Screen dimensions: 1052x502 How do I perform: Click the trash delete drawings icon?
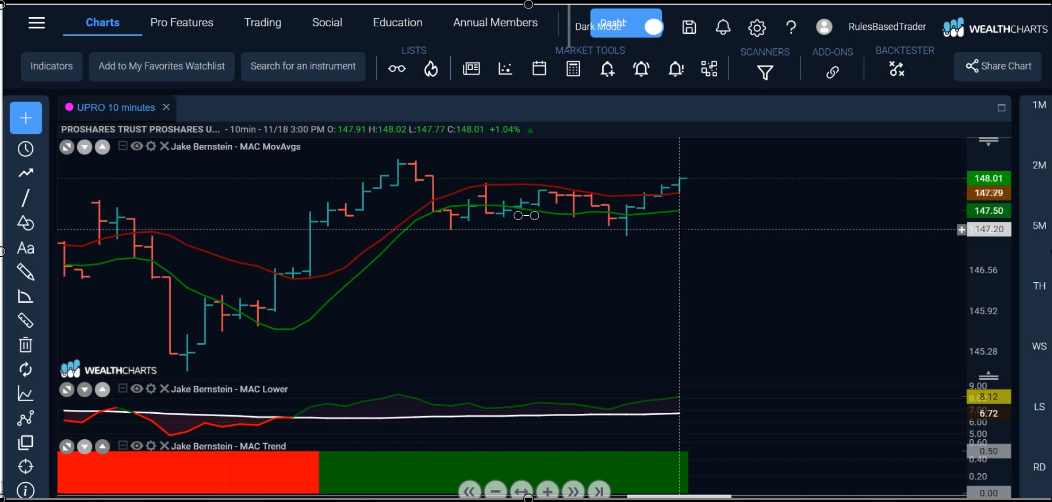[25, 344]
